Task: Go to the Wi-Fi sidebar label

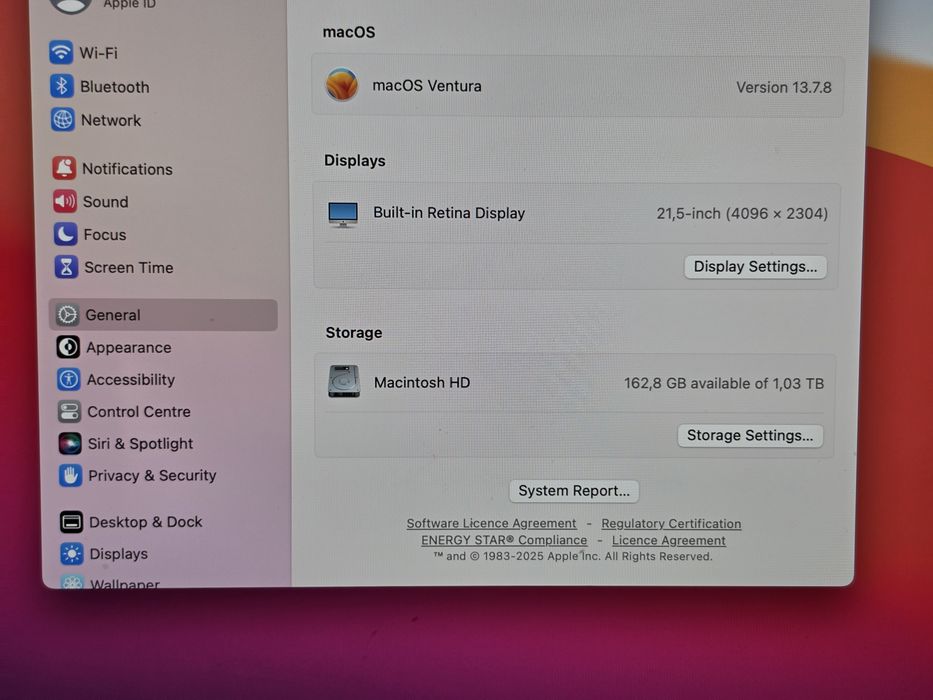Action: click(x=99, y=53)
